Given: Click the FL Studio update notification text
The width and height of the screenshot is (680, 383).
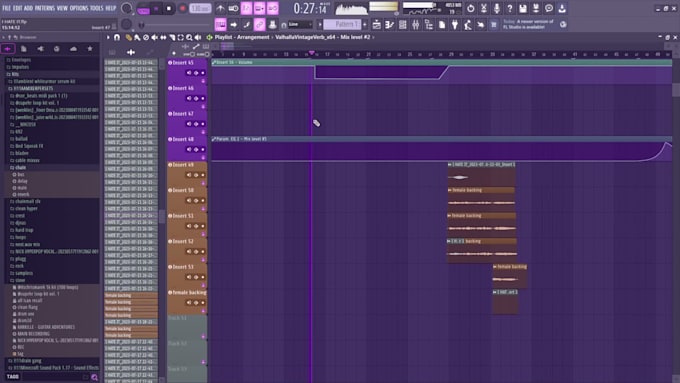Looking at the screenshot, I should (528, 24).
